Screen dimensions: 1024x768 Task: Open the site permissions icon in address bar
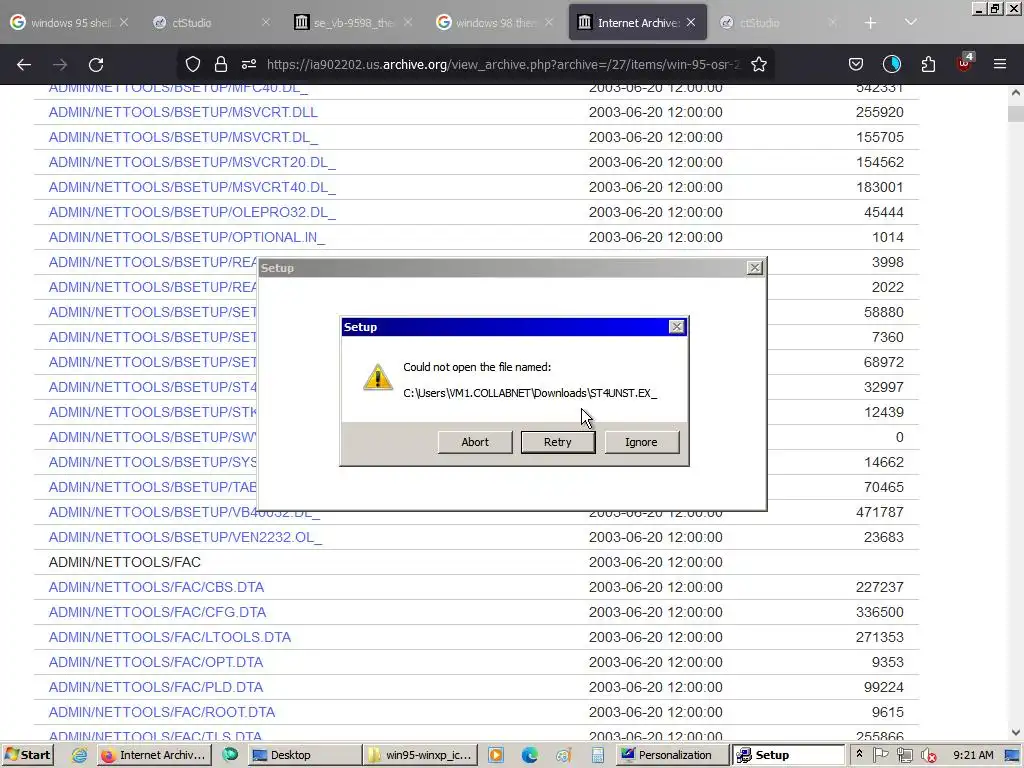tap(249, 65)
